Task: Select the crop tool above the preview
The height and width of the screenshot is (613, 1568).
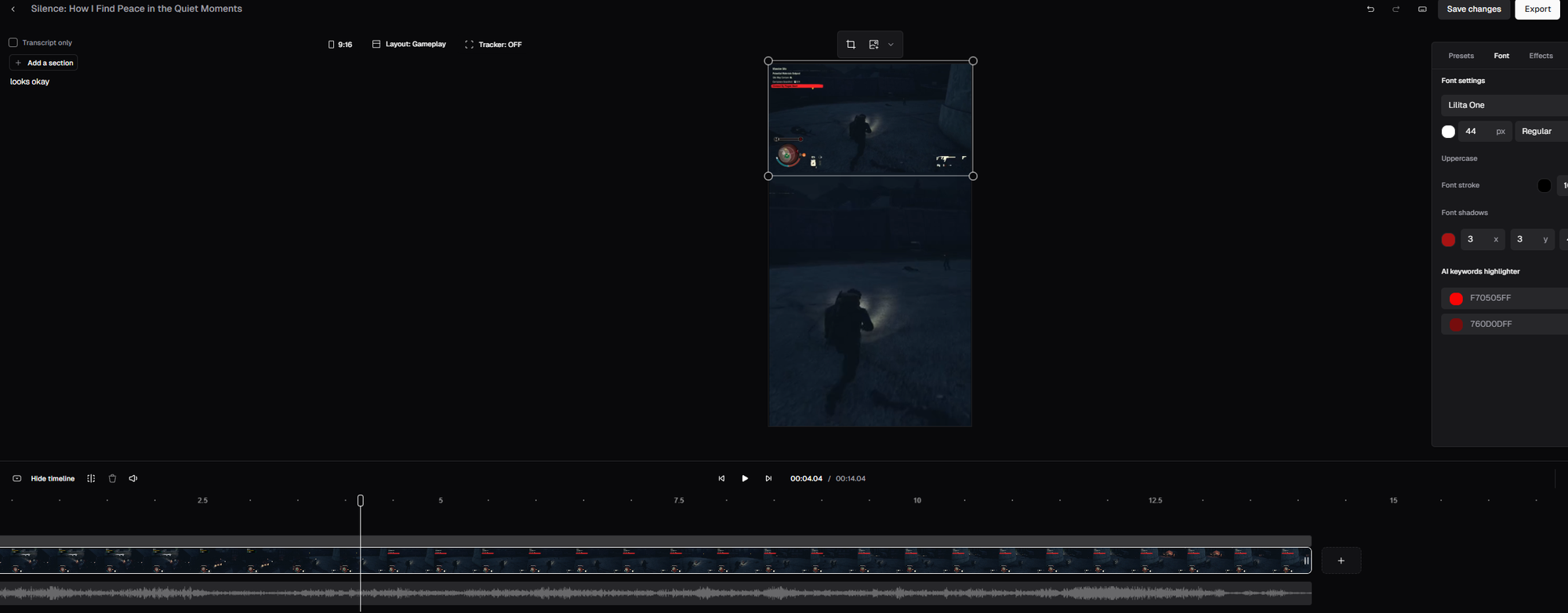Action: click(851, 45)
